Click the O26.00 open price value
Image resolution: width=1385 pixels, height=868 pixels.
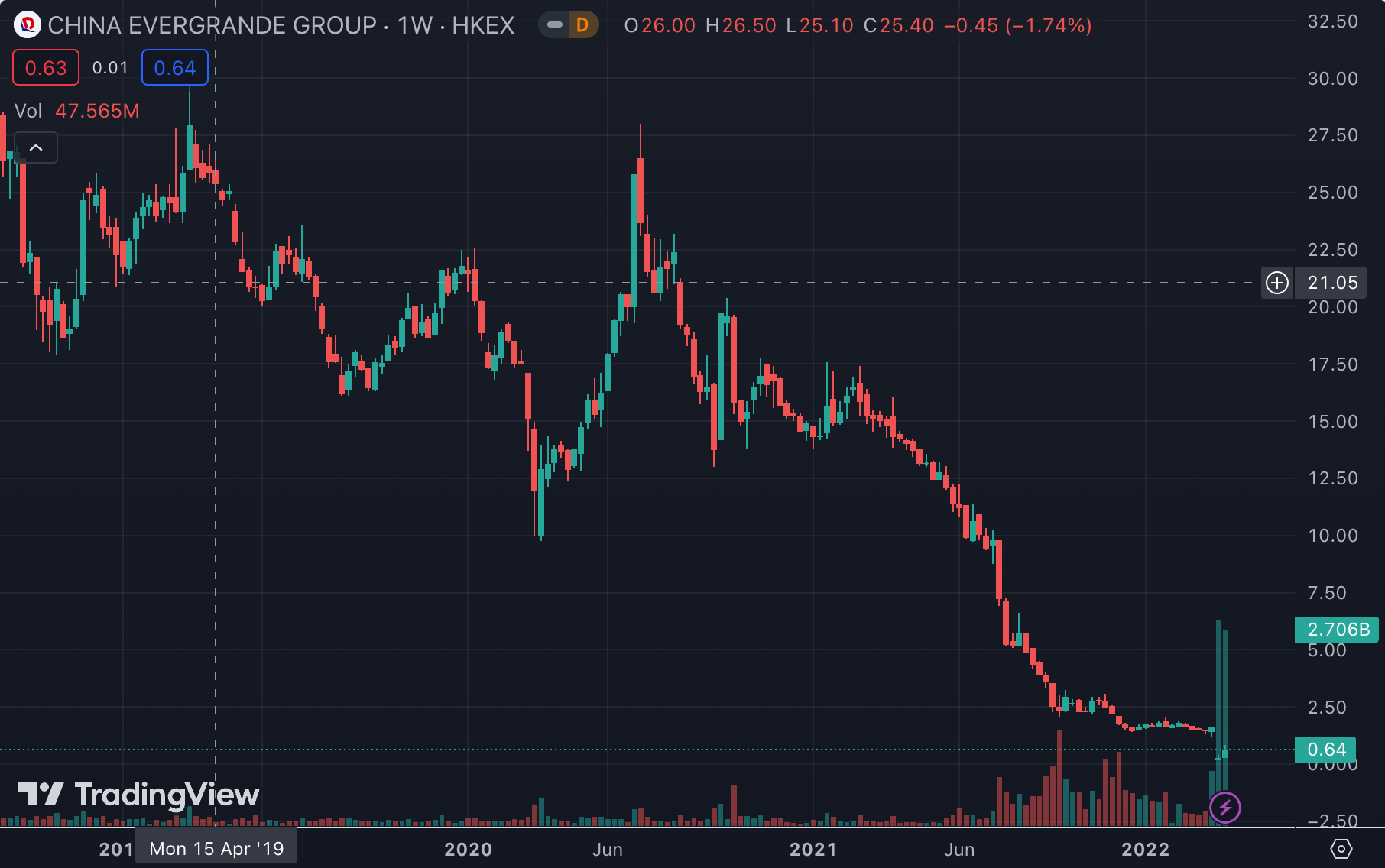(x=660, y=25)
